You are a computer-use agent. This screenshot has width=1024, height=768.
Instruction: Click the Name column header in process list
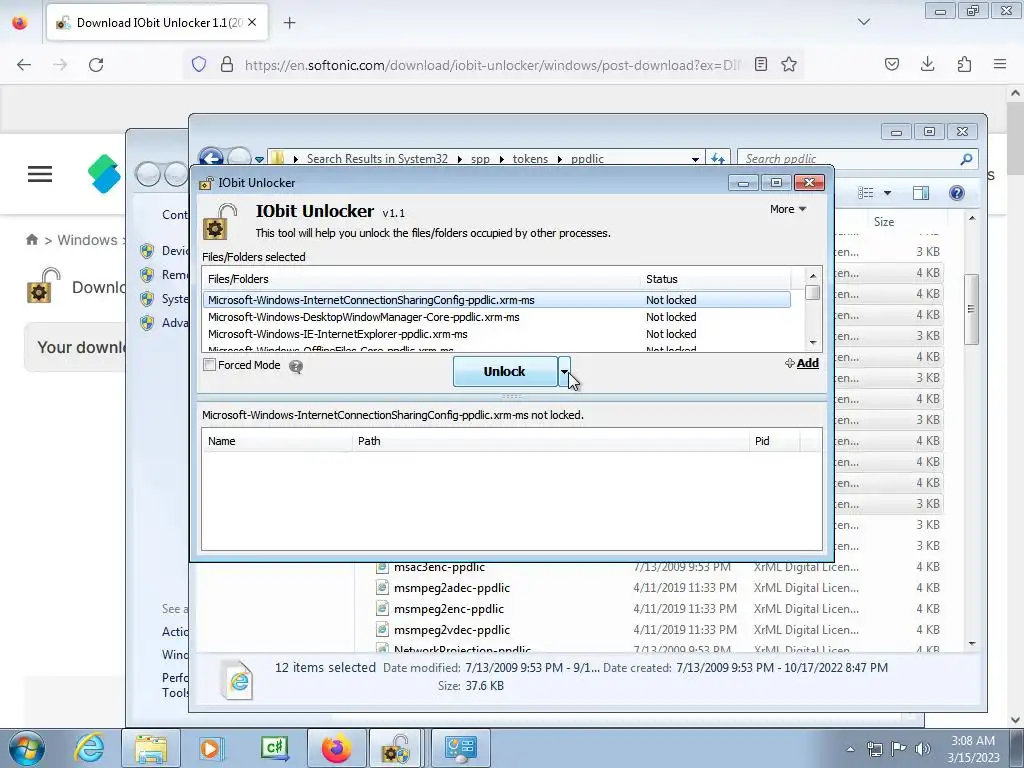tap(277, 441)
